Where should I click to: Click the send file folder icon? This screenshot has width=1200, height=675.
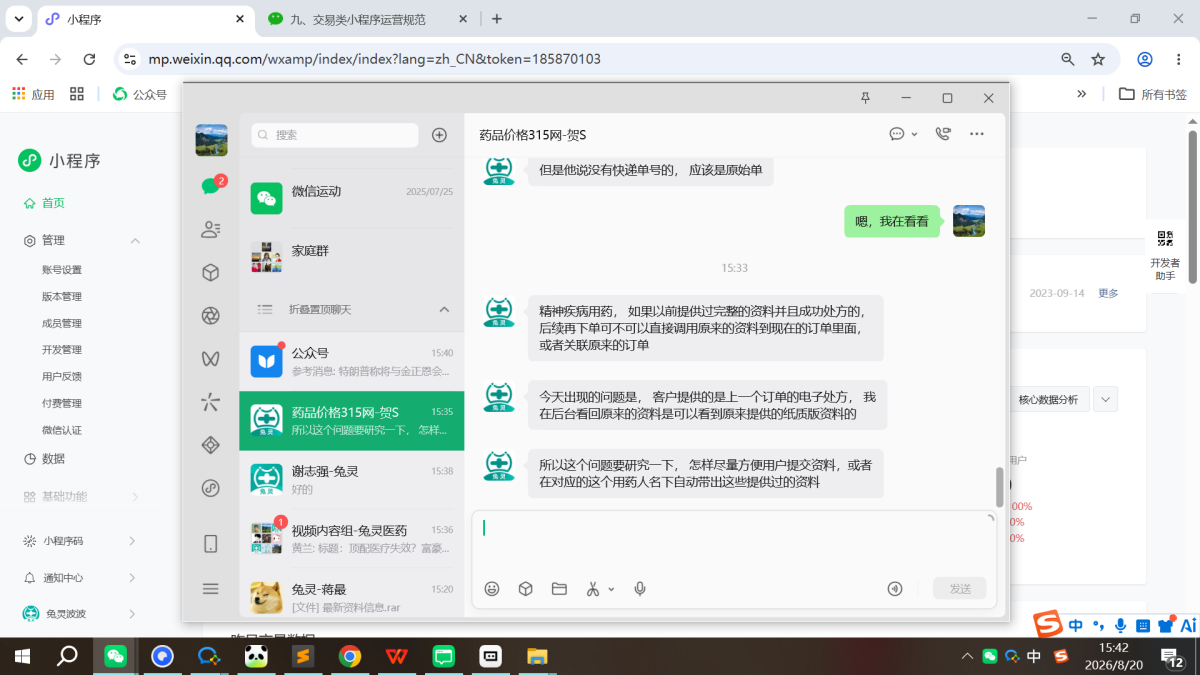559,589
